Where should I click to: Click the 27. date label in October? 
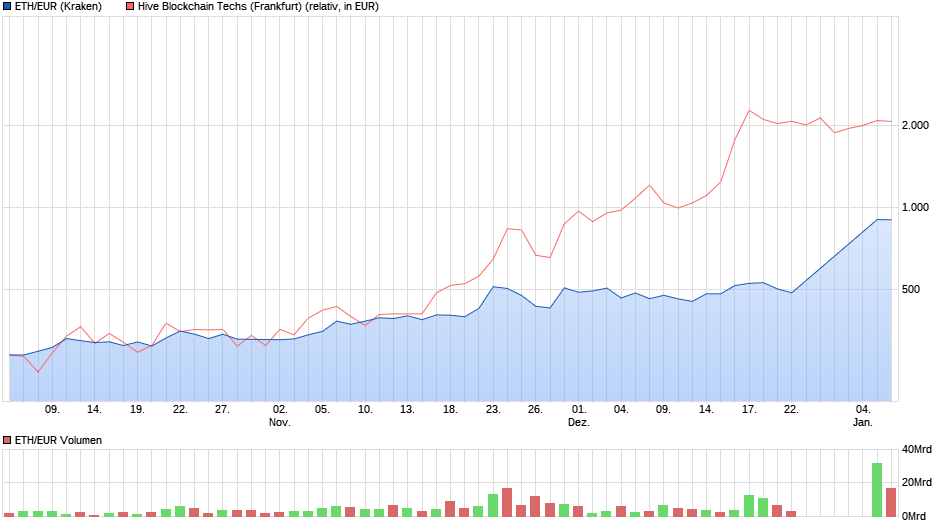[x=222, y=409]
